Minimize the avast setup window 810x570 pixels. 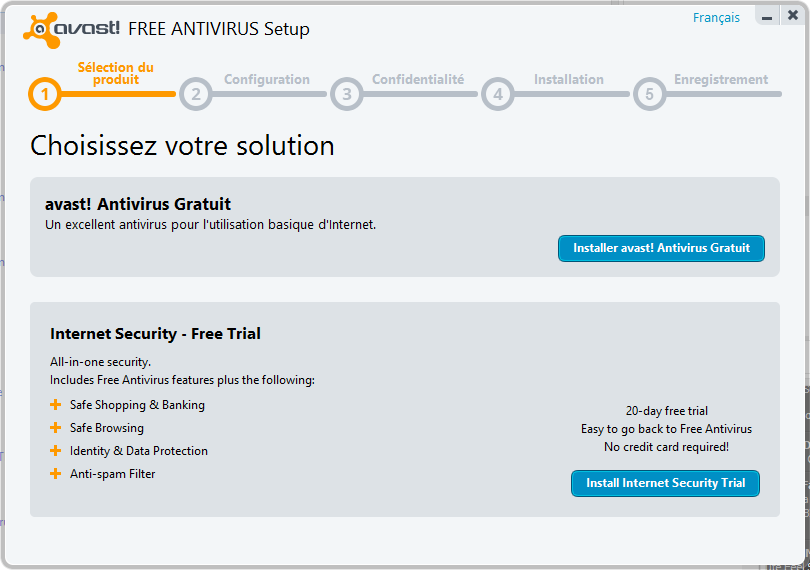tap(767, 18)
